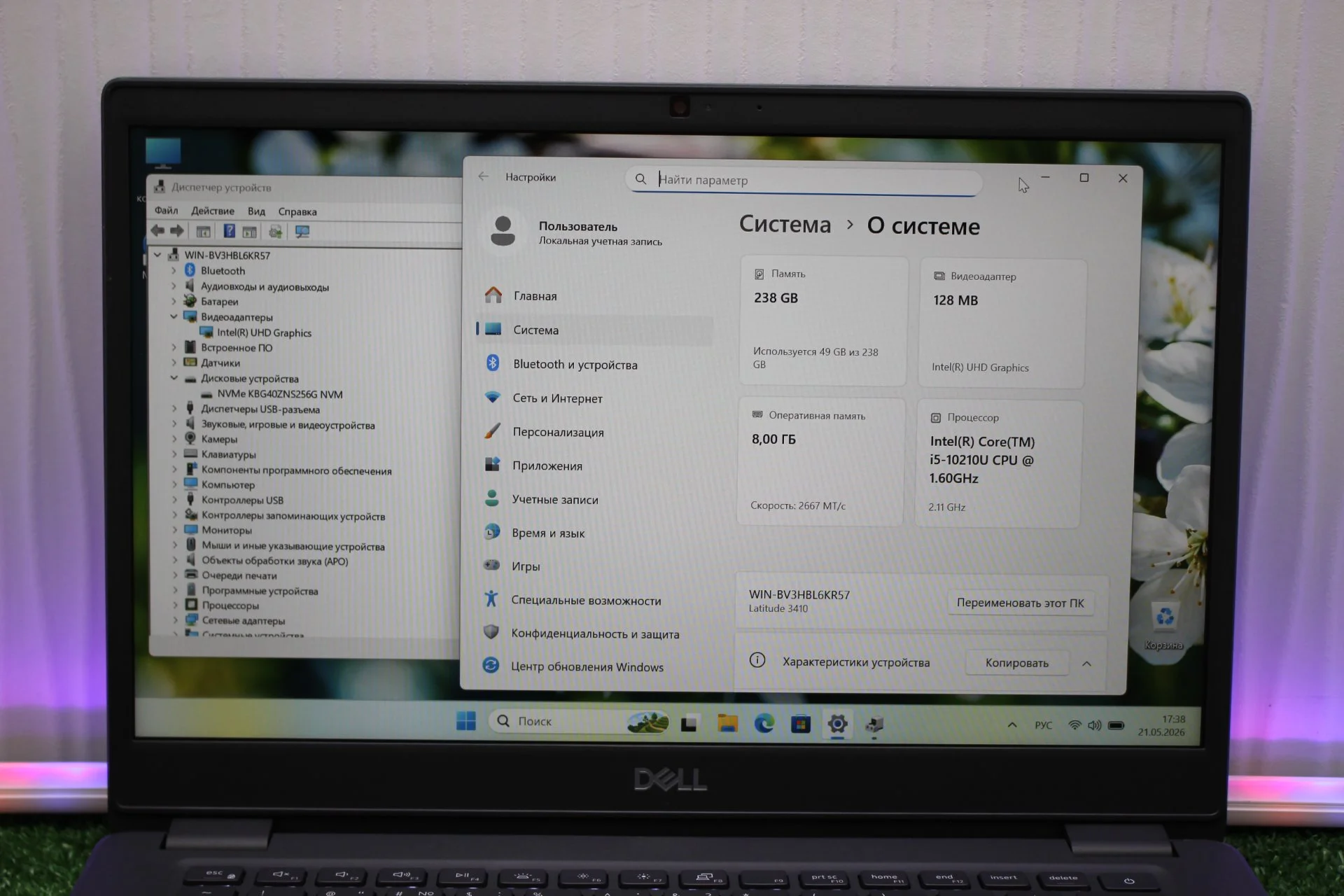Open the Вид menu

tap(256, 211)
